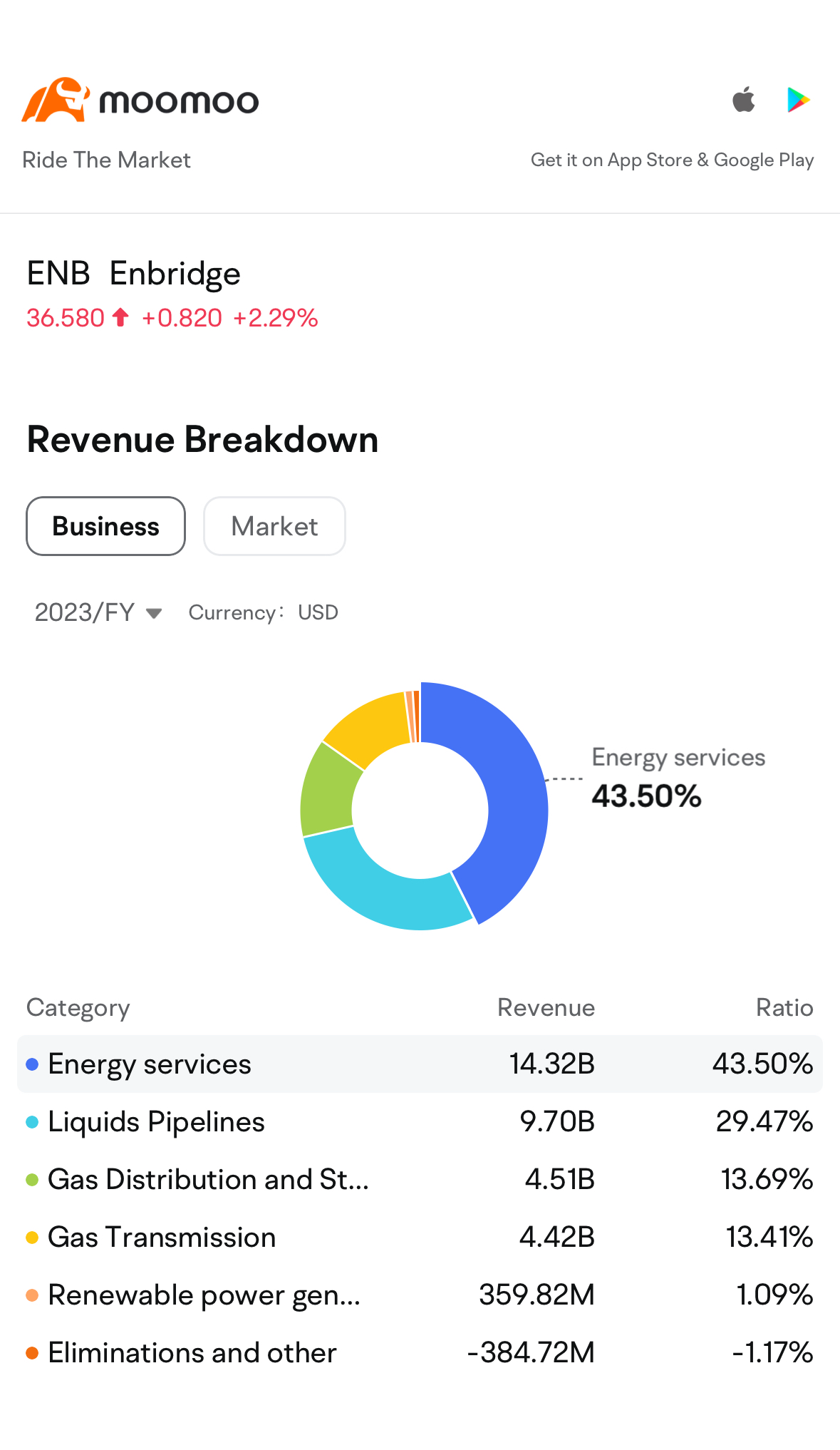Open Get it on App Store & Google Play link
Image resolution: width=840 pixels, height=1450 pixels.
tap(672, 160)
